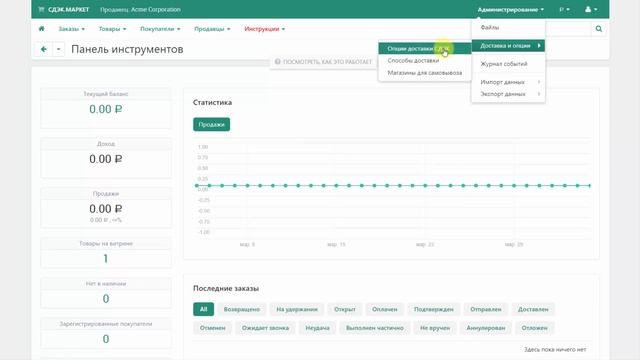Select Файлы in the admin menu
The width and height of the screenshot is (640, 360).
pos(508,27)
